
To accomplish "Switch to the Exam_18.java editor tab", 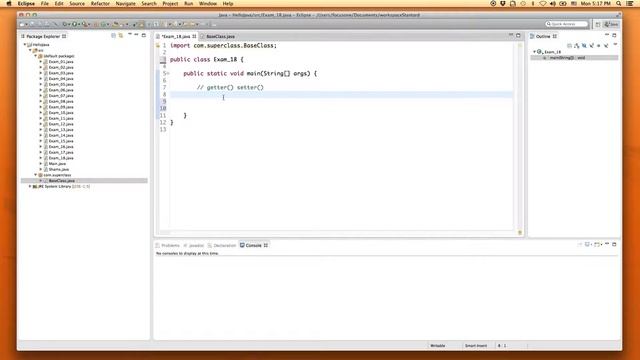I will point(176,36).
